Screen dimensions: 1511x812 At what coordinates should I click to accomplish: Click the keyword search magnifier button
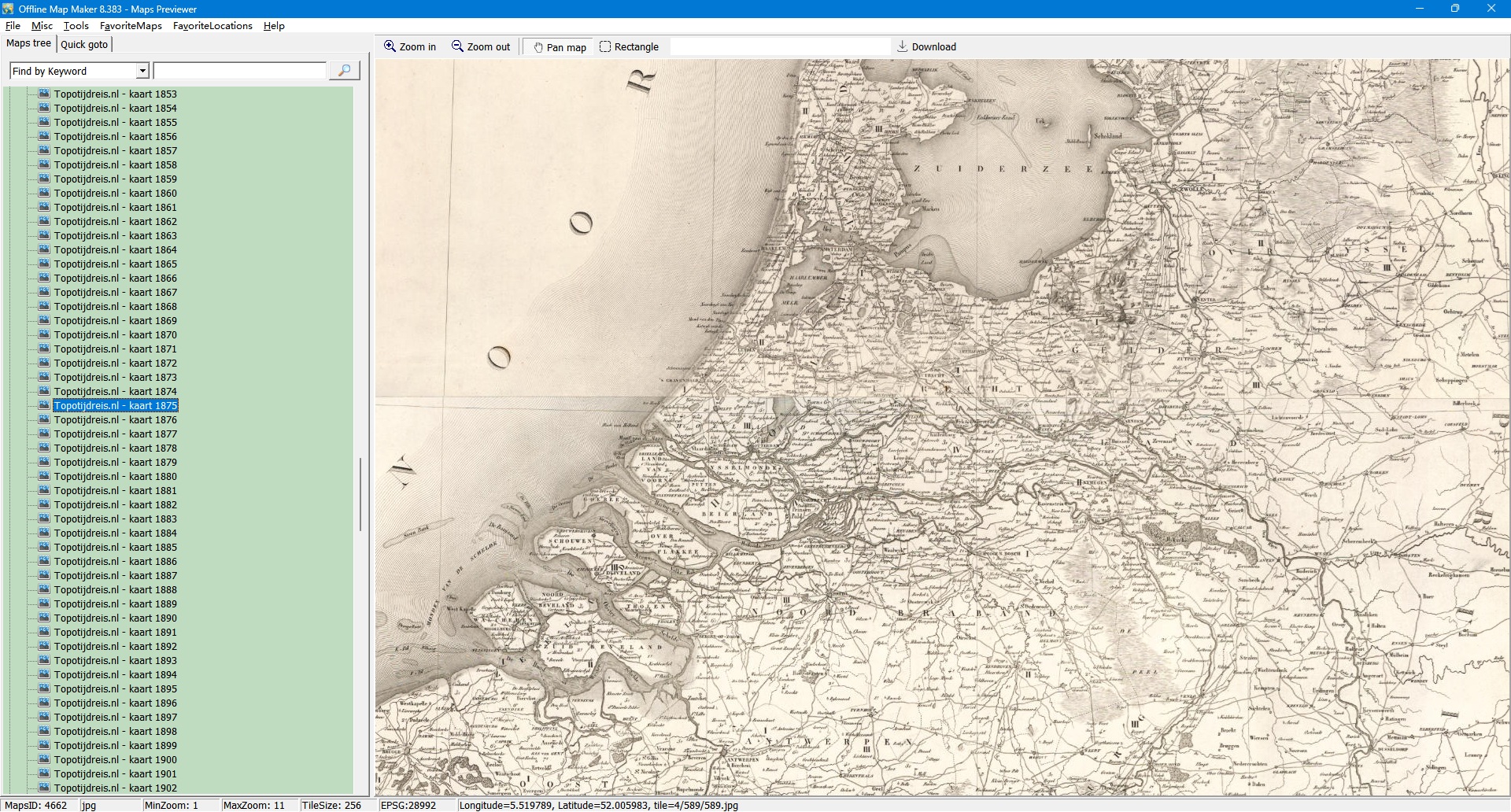click(x=344, y=71)
